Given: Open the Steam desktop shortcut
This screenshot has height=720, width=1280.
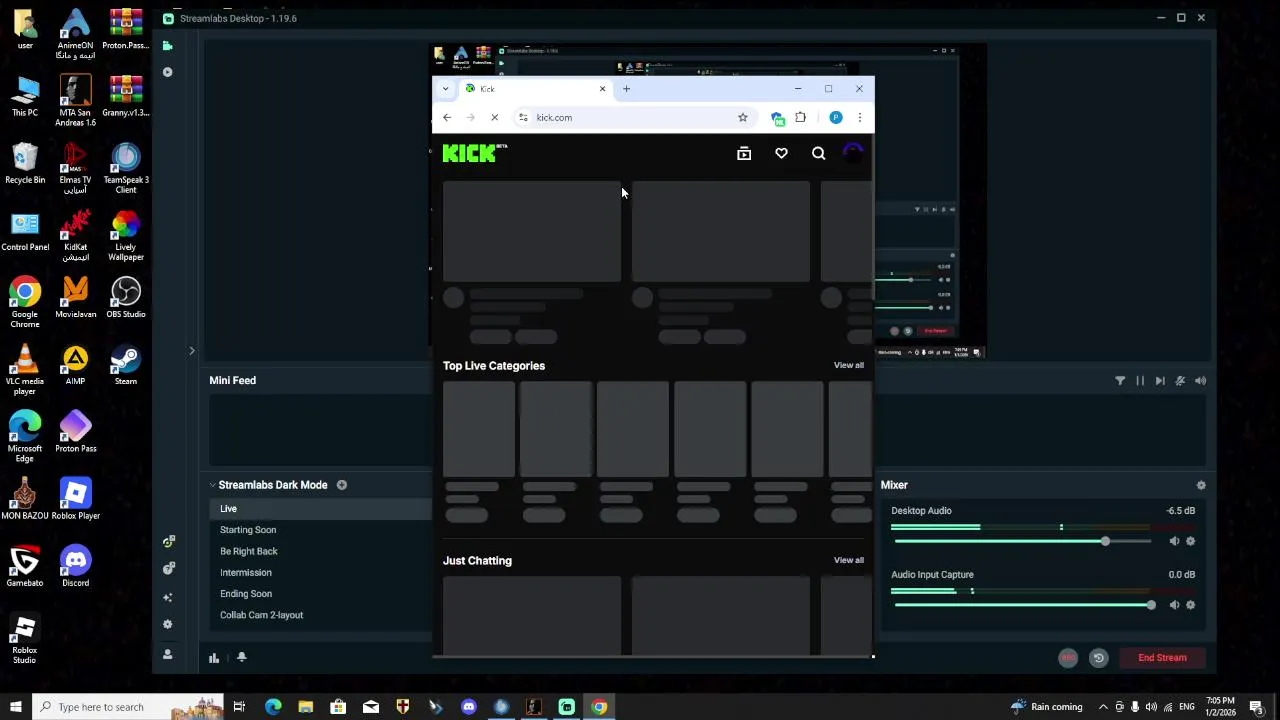Looking at the screenshot, I should click(126, 366).
